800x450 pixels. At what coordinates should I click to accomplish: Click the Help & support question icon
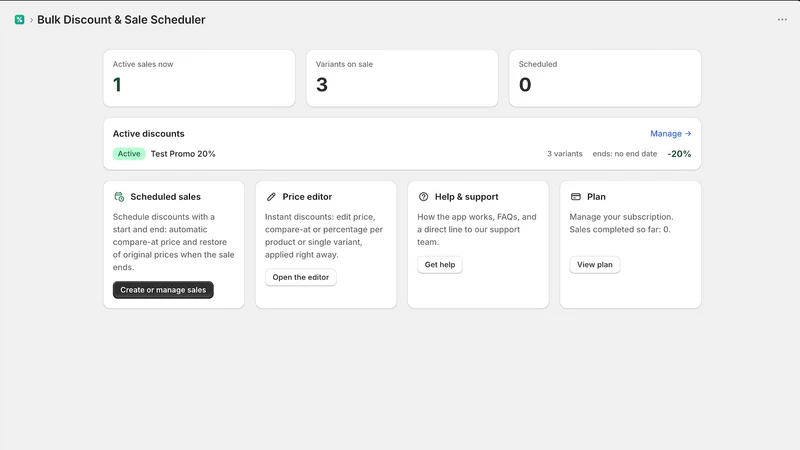click(x=423, y=197)
